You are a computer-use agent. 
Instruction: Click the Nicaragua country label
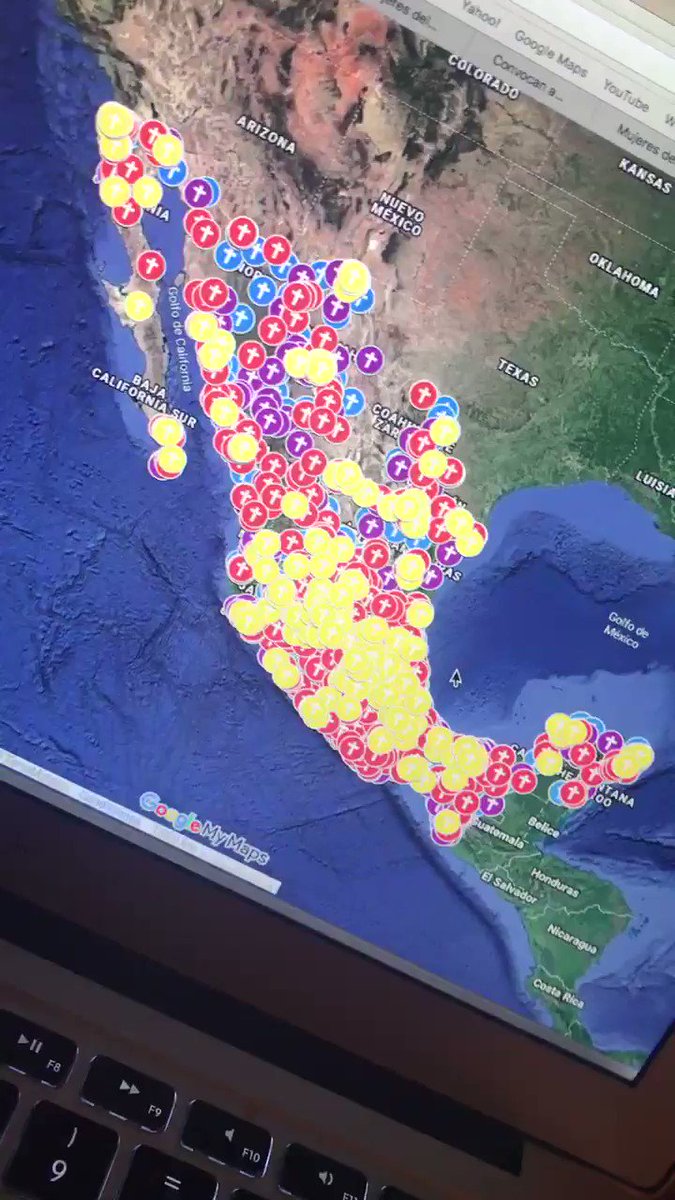(x=572, y=939)
